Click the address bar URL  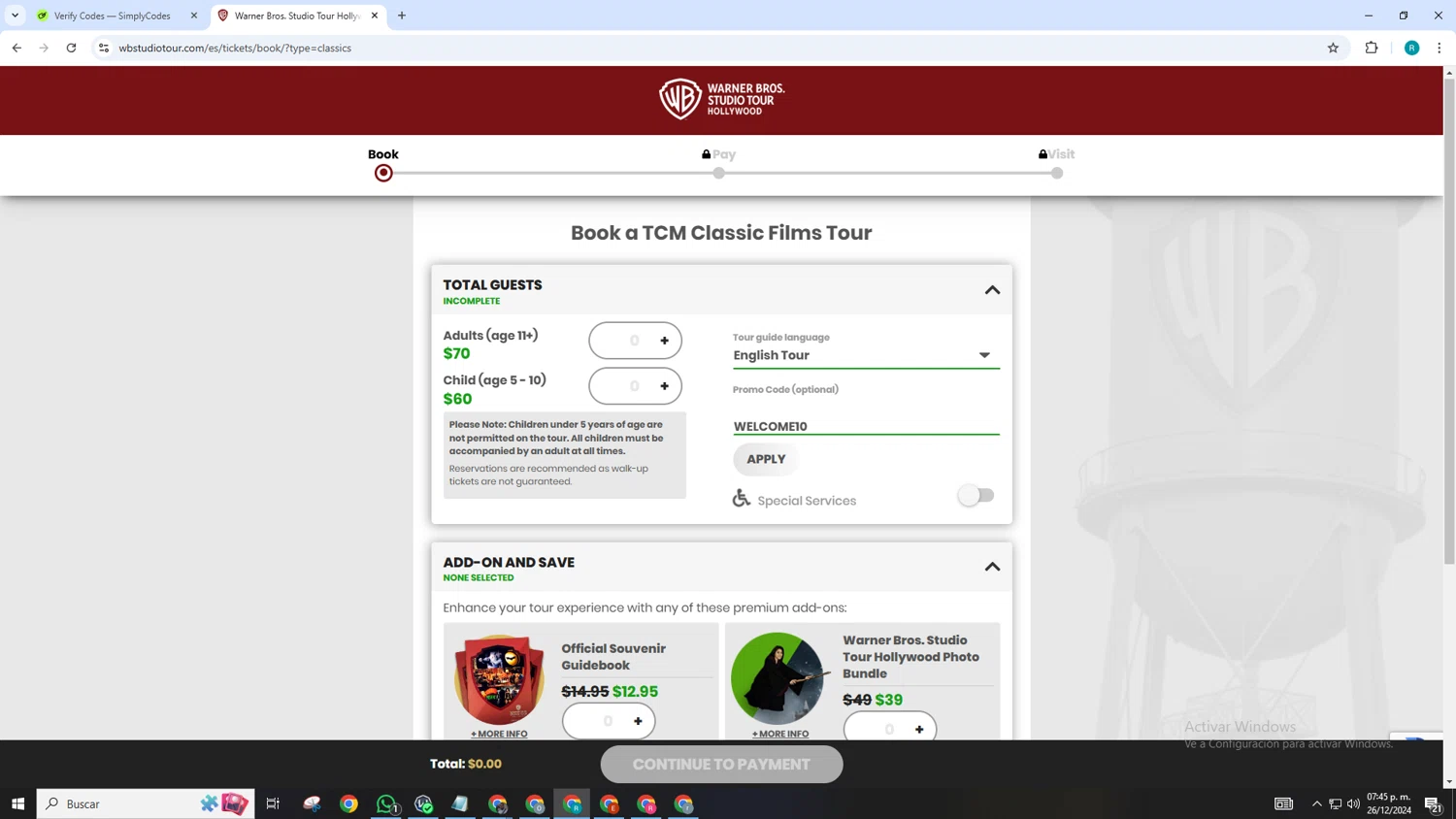pyautogui.click(x=235, y=48)
